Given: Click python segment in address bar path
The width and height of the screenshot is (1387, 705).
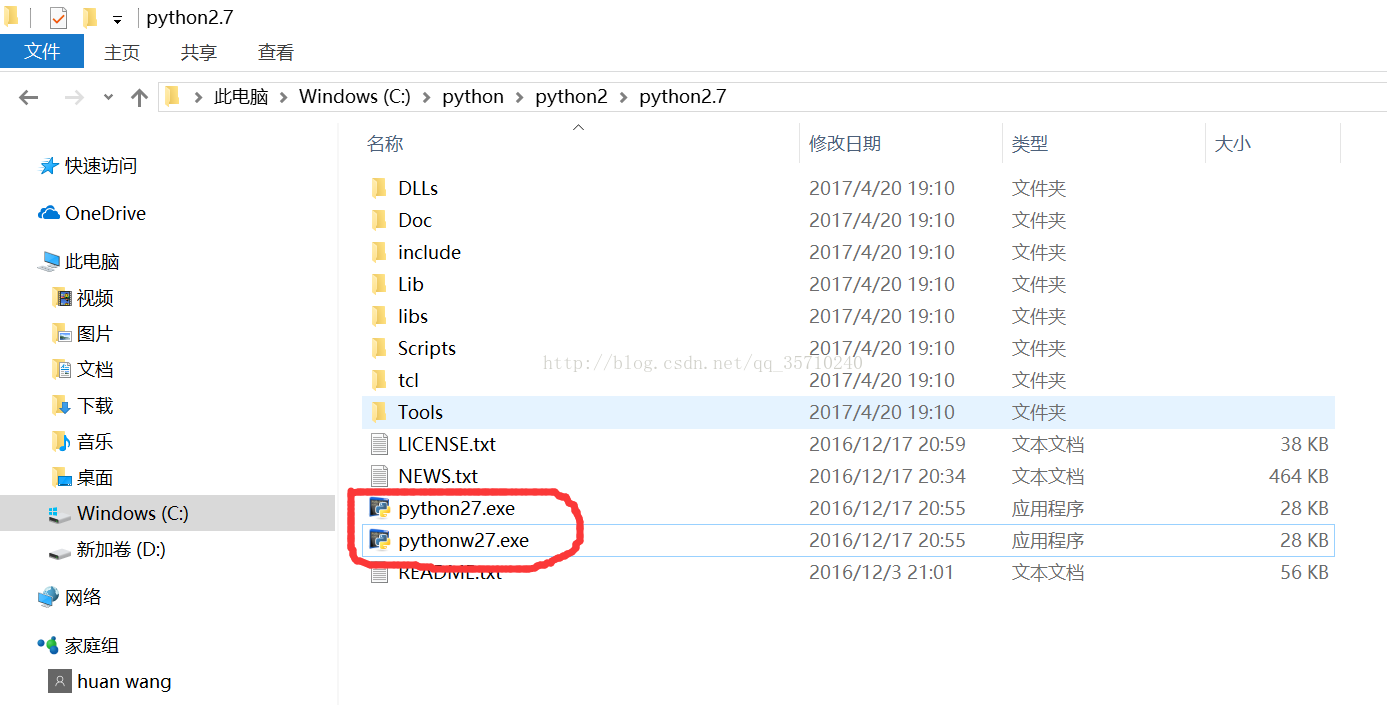Looking at the screenshot, I should tap(473, 97).
